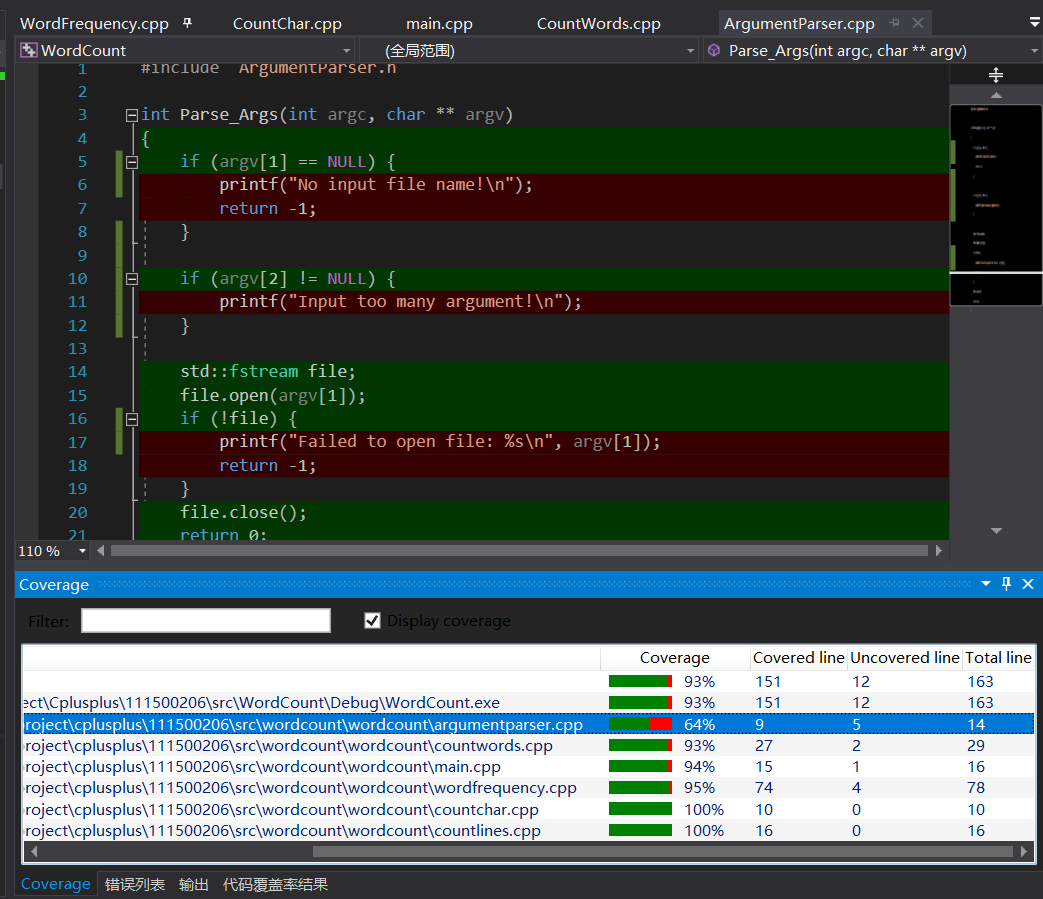The image size is (1043, 899).
Task: Toggle the Display coverage checkbox
Action: click(372, 620)
